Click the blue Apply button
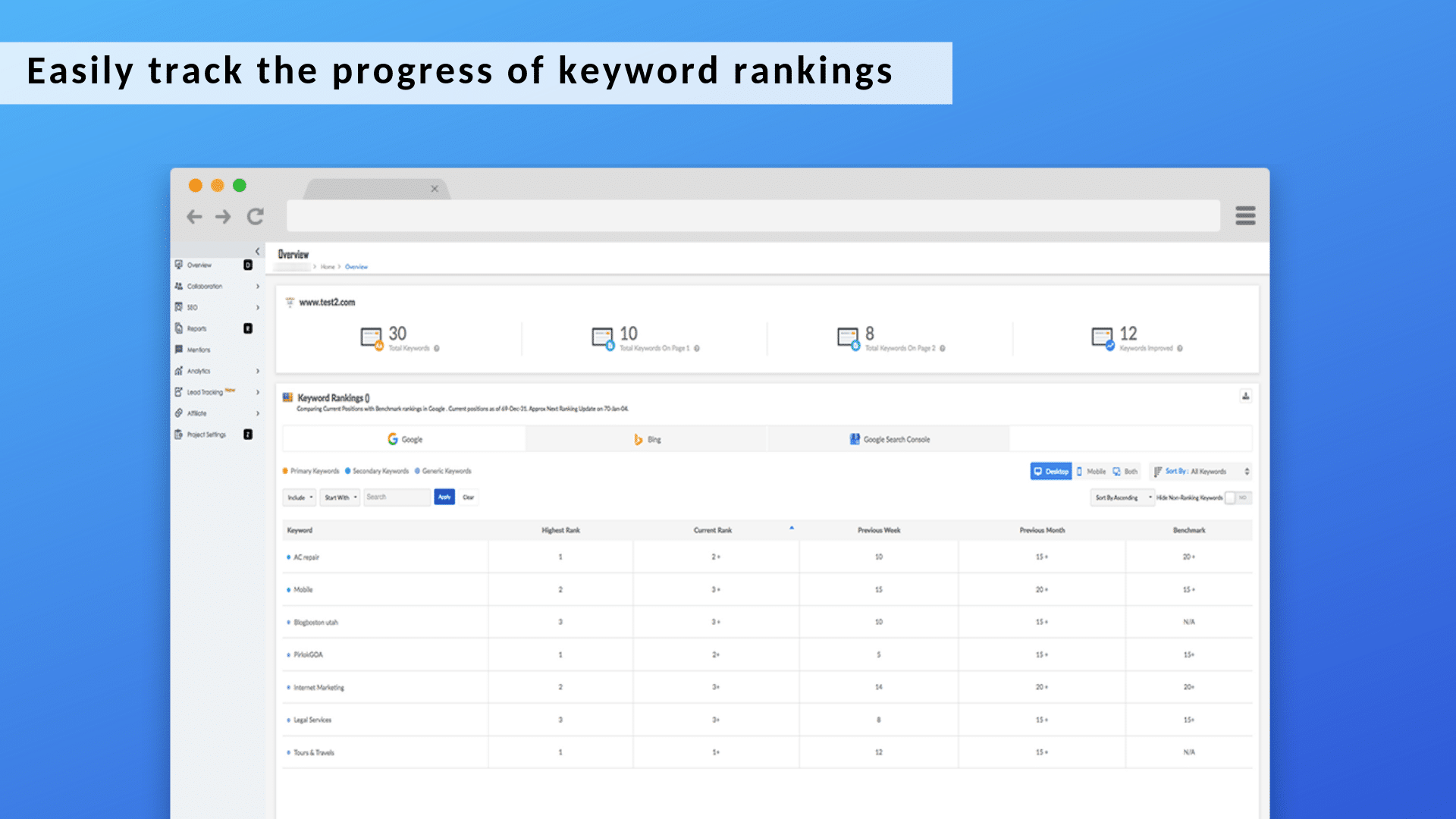This screenshot has height=819, width=1456. click(x=444, y=497)
